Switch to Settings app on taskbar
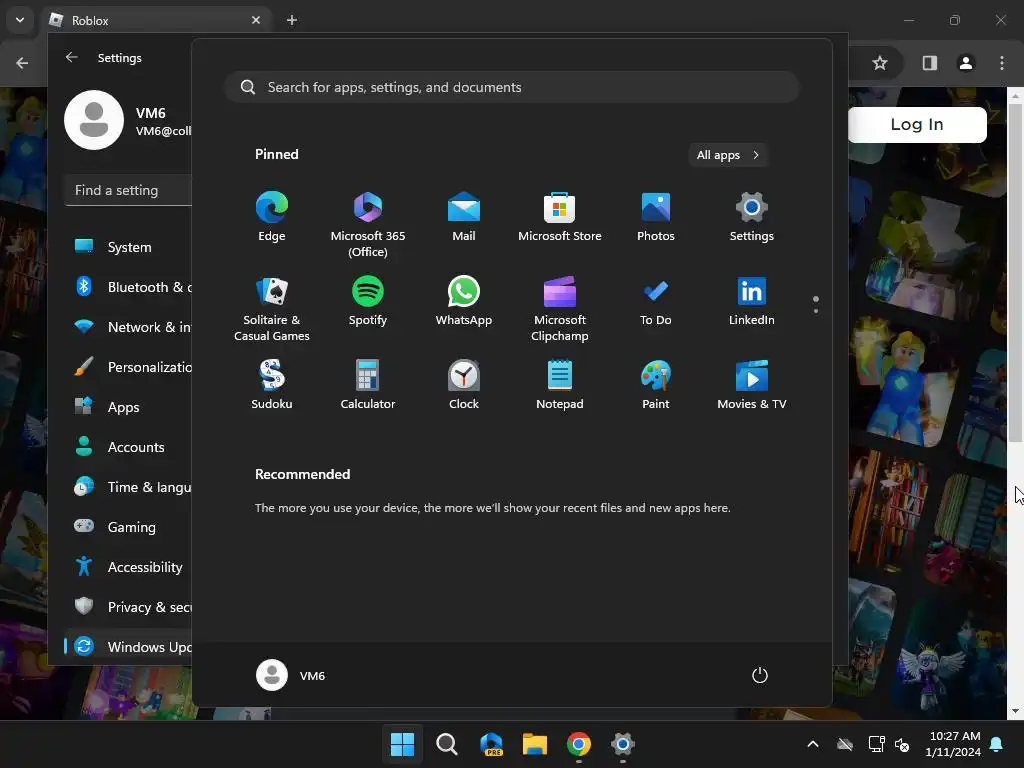The image size is (1024, 768). tap(622, 744)
